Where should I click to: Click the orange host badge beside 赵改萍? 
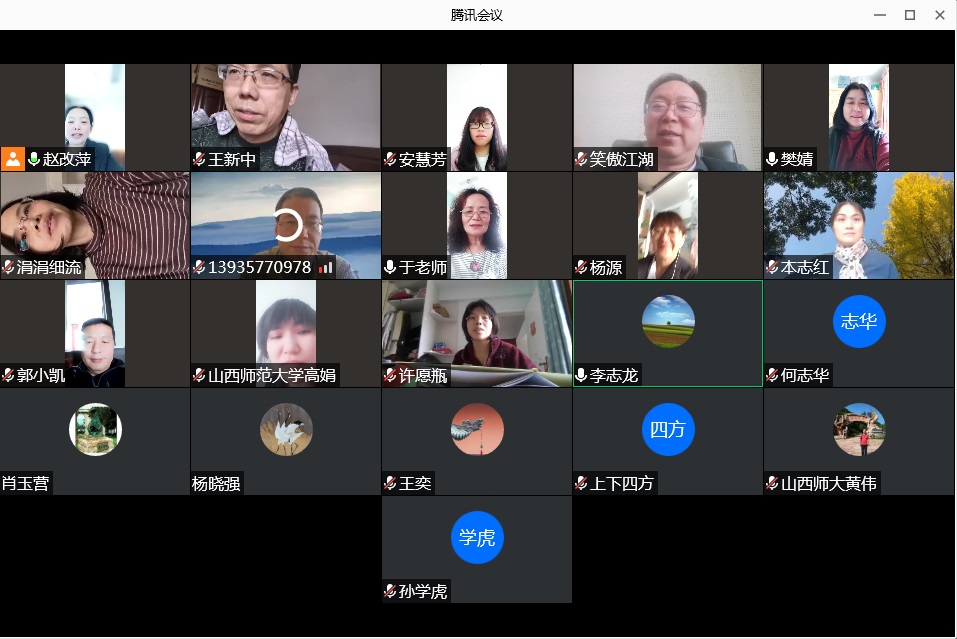coord(12,159)
